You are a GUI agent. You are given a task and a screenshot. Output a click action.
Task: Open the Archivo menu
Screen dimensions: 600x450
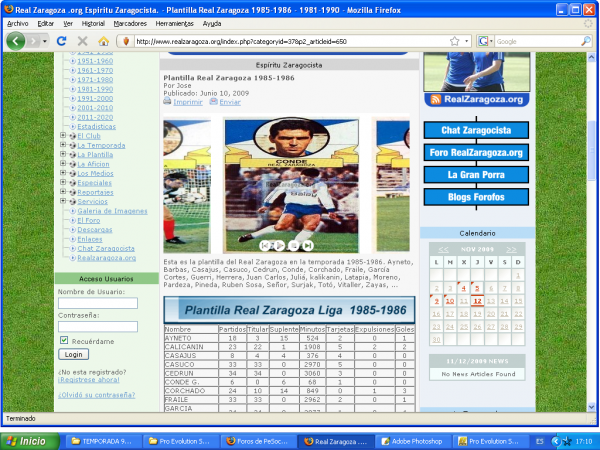18,24
